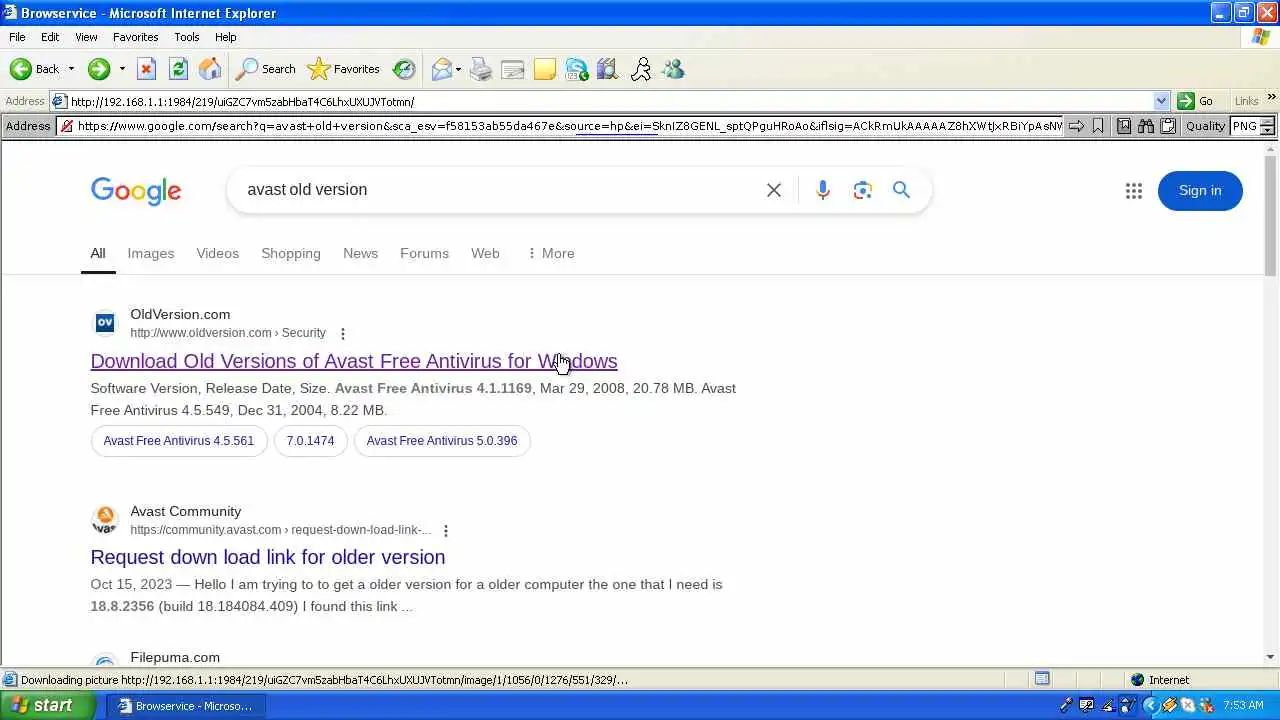1280x720 pixels.
Task: Open the IE Favorites pane
Action: pyautogui.click(x=344, y=69)
